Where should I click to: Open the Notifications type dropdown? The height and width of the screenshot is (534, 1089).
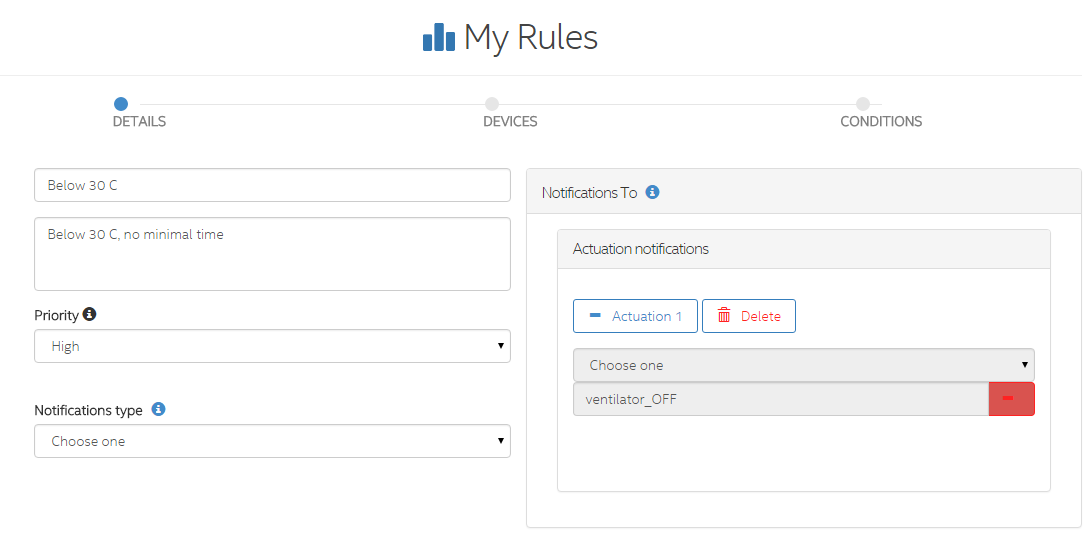[272, 441]
